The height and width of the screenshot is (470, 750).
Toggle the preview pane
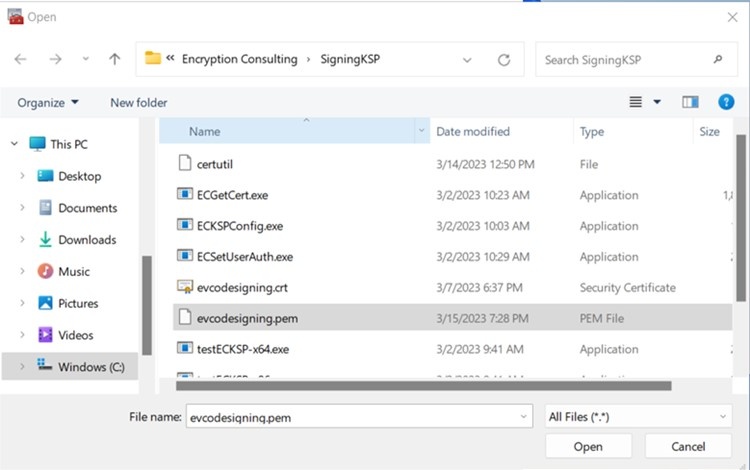point(690,102)
